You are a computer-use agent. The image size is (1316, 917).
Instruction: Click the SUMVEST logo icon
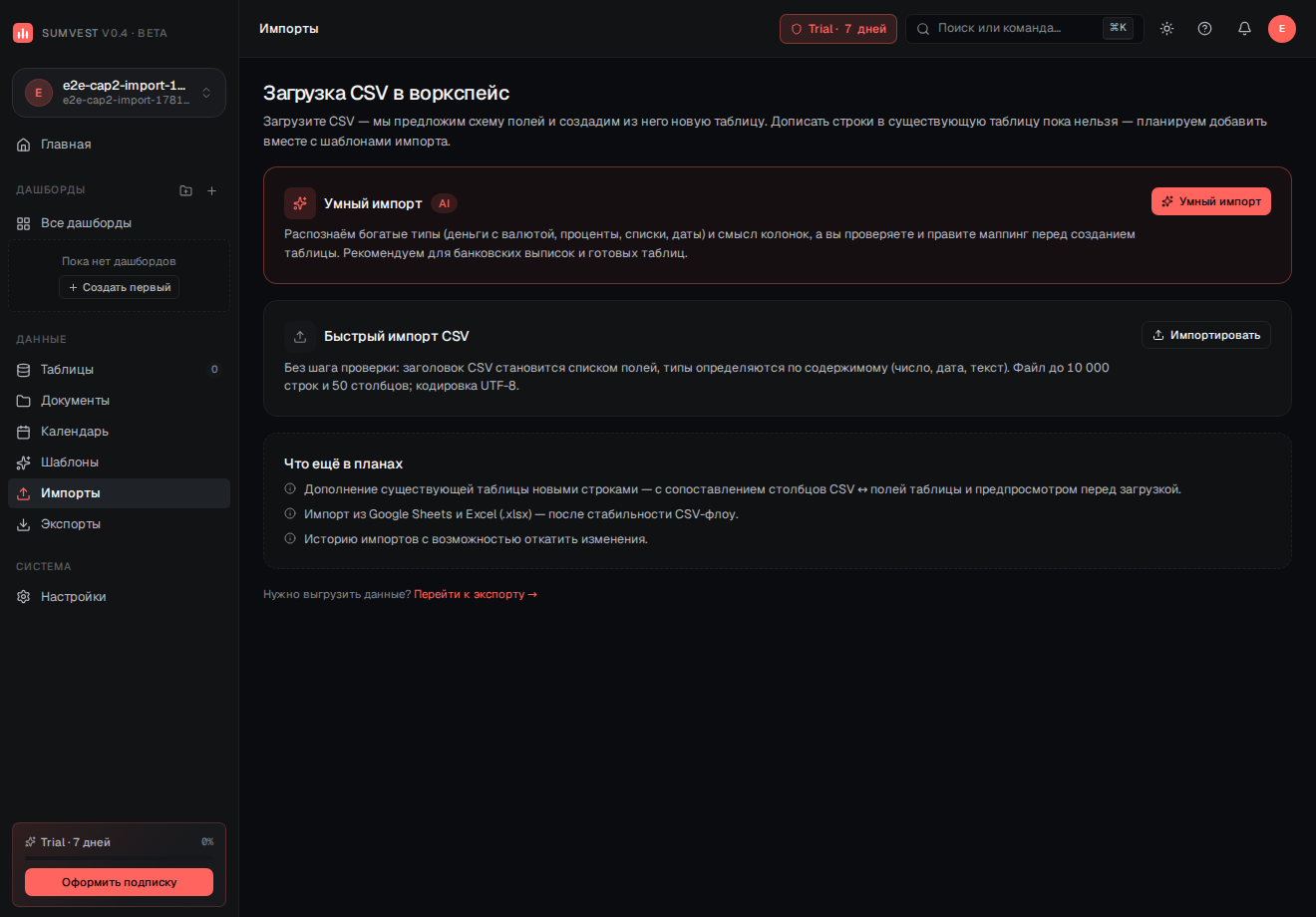point(23,33)
